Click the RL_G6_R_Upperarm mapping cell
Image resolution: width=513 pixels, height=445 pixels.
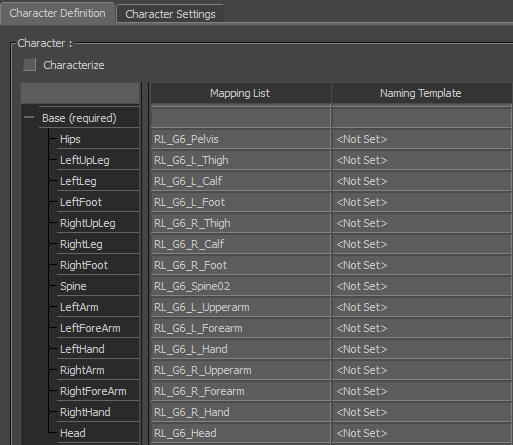click(240, 370)
